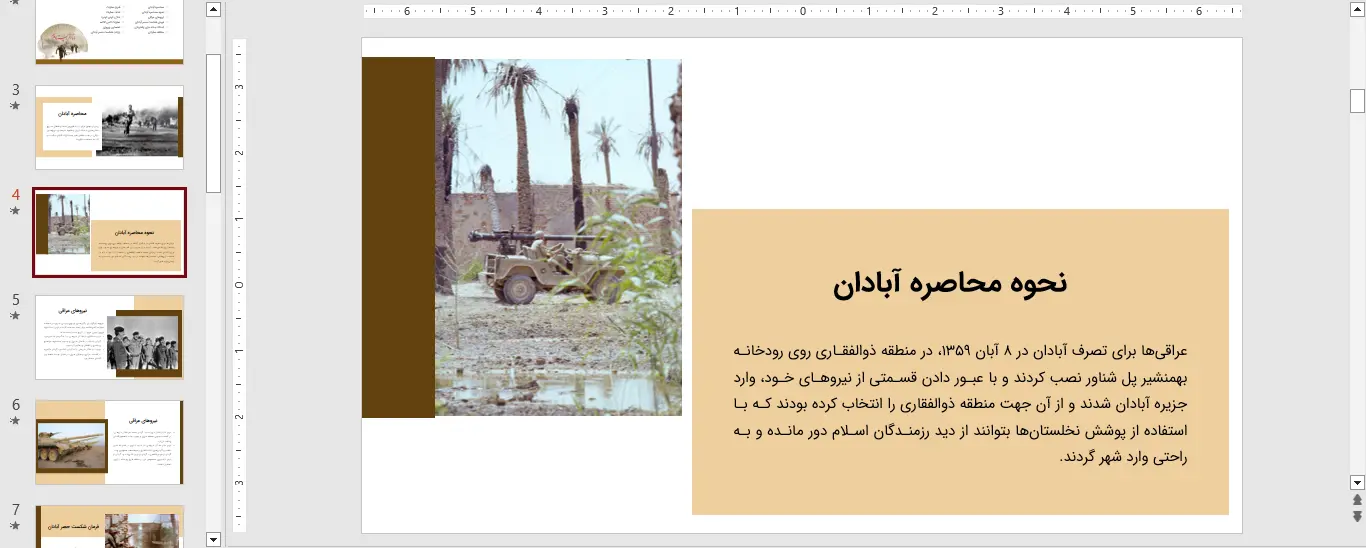The width and height of the screenshot is (1366, 548).
Task: Click the animation star icon under slide 7
Action: (16, 526)
